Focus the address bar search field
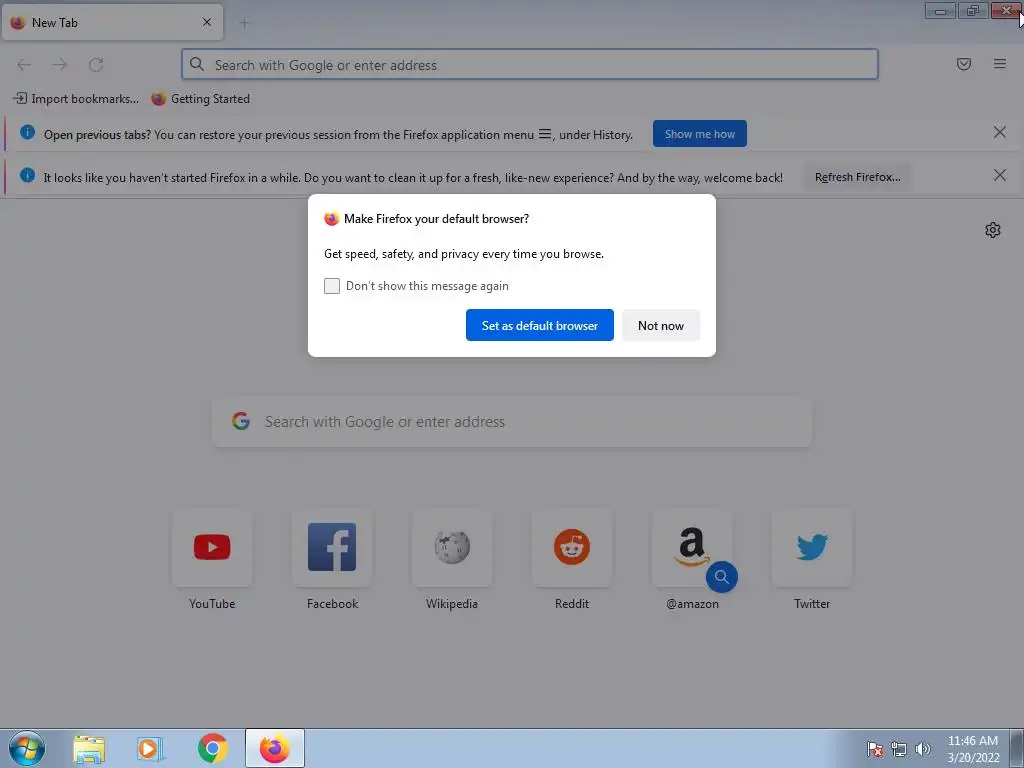This screenshot has height=768, width=1024. click(530, 65)
